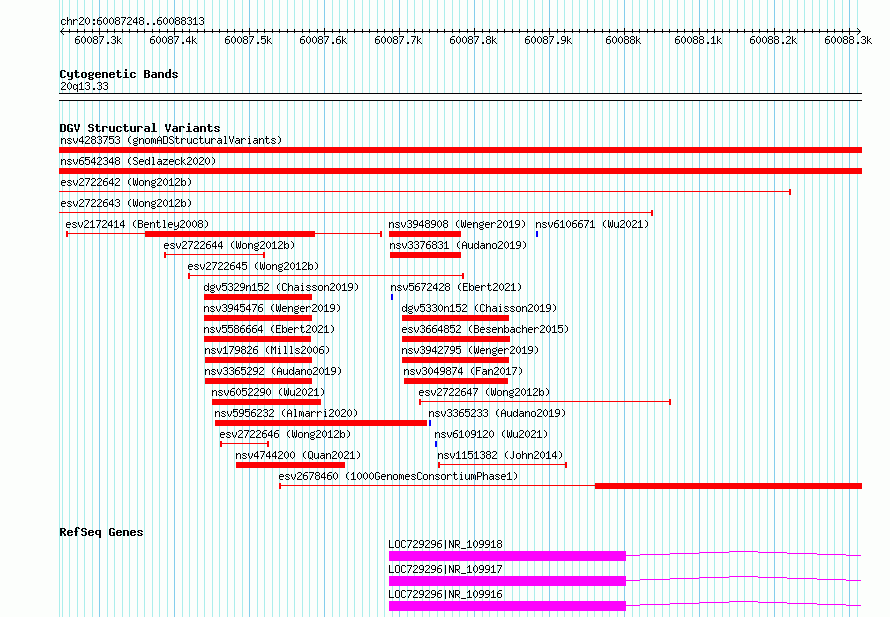Image resolution: width=890 pixels, height=617 pixels.
Task: Open LOC729296|NR_109916 gene label
Action: tap(446, 594)
